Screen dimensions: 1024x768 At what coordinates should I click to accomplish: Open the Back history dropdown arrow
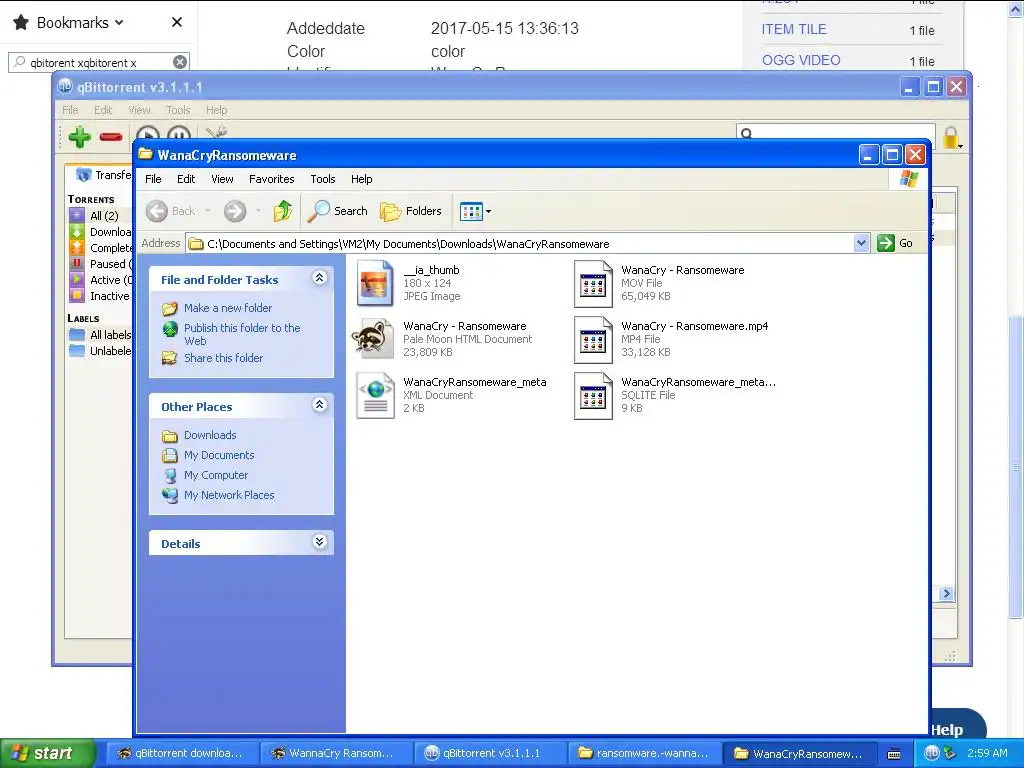(x=208, y=211)
